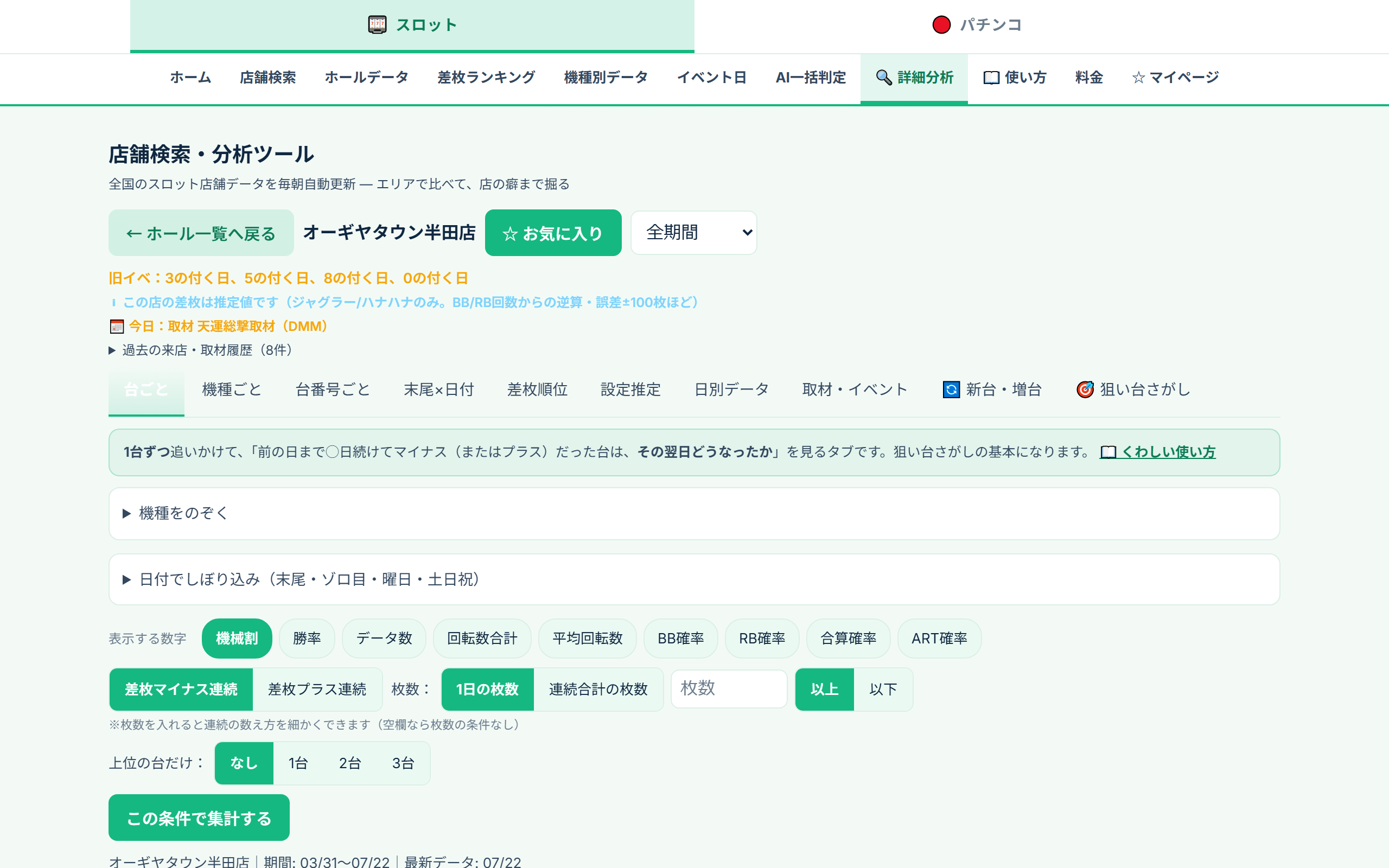
Task: Go to 機種別データ in navigation
Action: point(606,78)
